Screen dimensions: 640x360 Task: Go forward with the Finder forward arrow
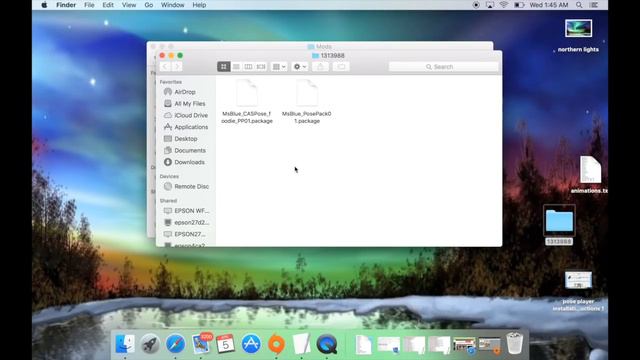[177, 67]
